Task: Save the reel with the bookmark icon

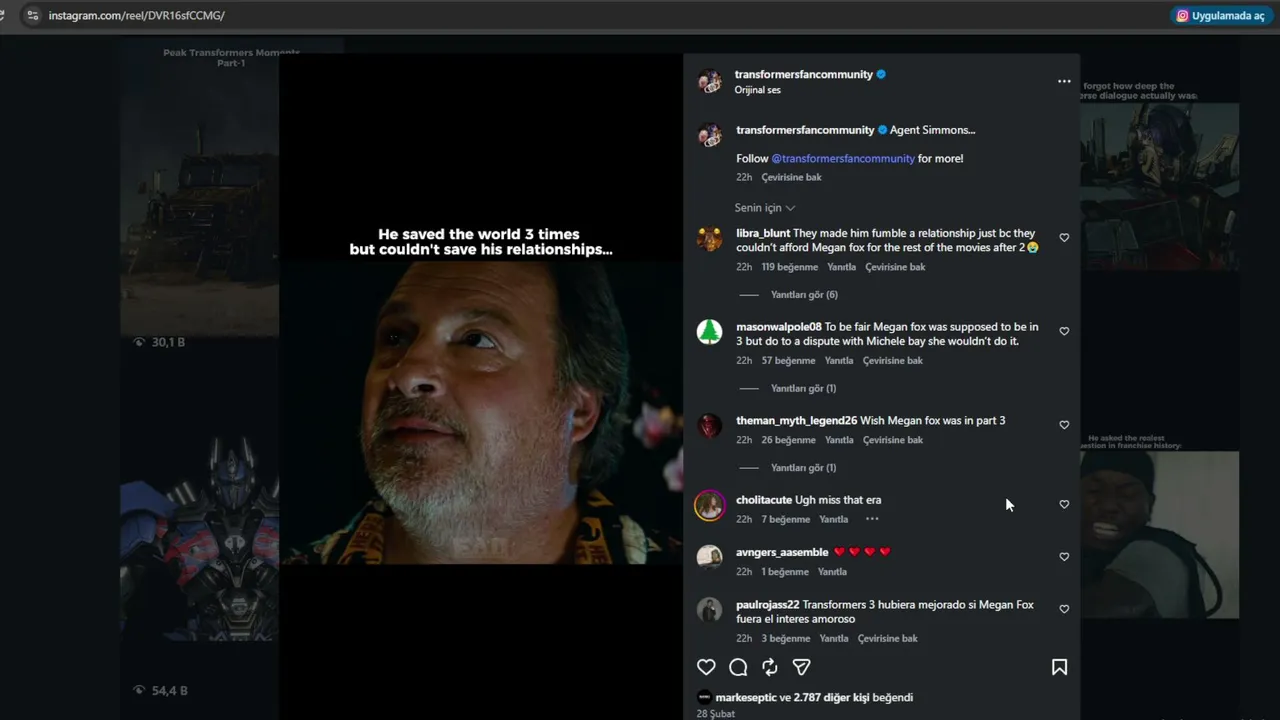Action: (1059, 667)
